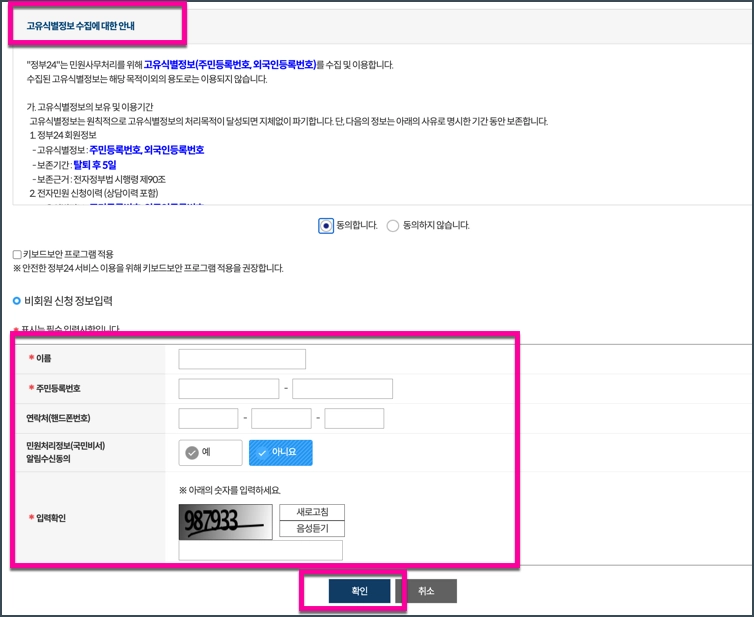This screenshot has width=754, height=617.
Task: Choose 예 for 알림수신동의
Action: (x=210, y=453)
